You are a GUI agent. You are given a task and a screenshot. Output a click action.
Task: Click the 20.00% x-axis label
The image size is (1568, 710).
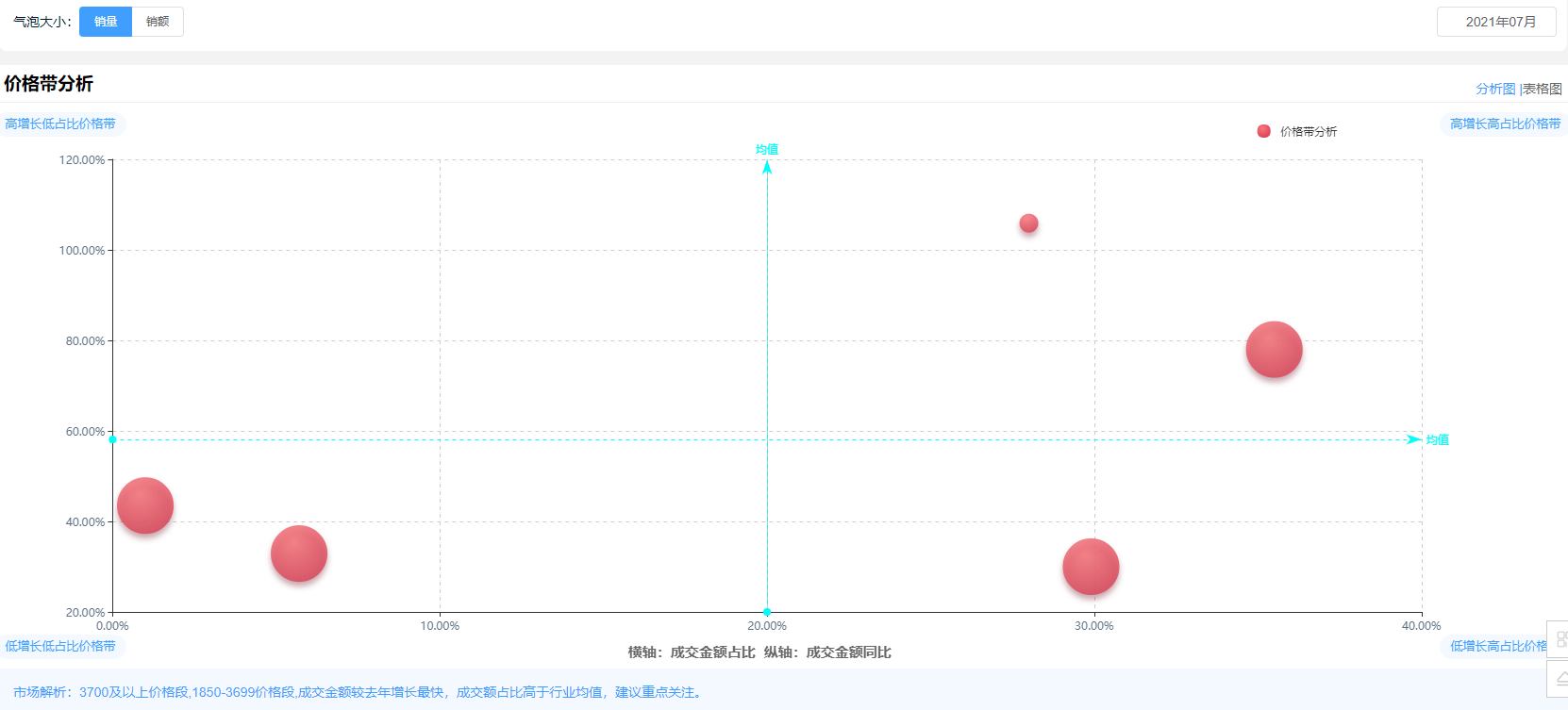click(767, 626)
